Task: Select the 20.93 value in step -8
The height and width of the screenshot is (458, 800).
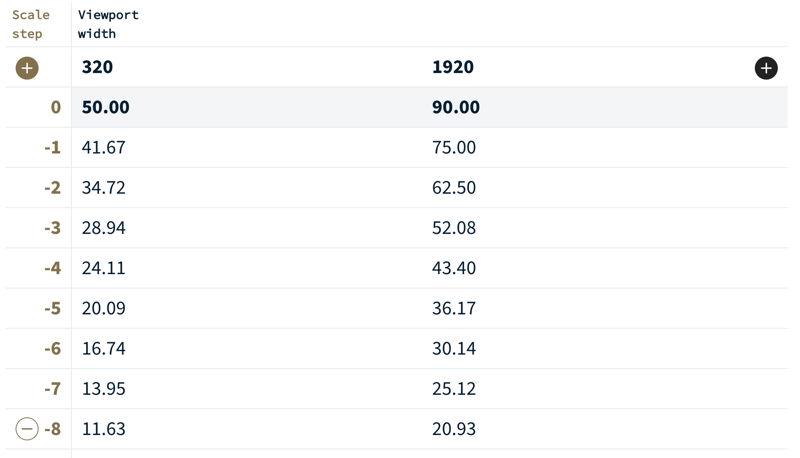Action: pos(454,429)
